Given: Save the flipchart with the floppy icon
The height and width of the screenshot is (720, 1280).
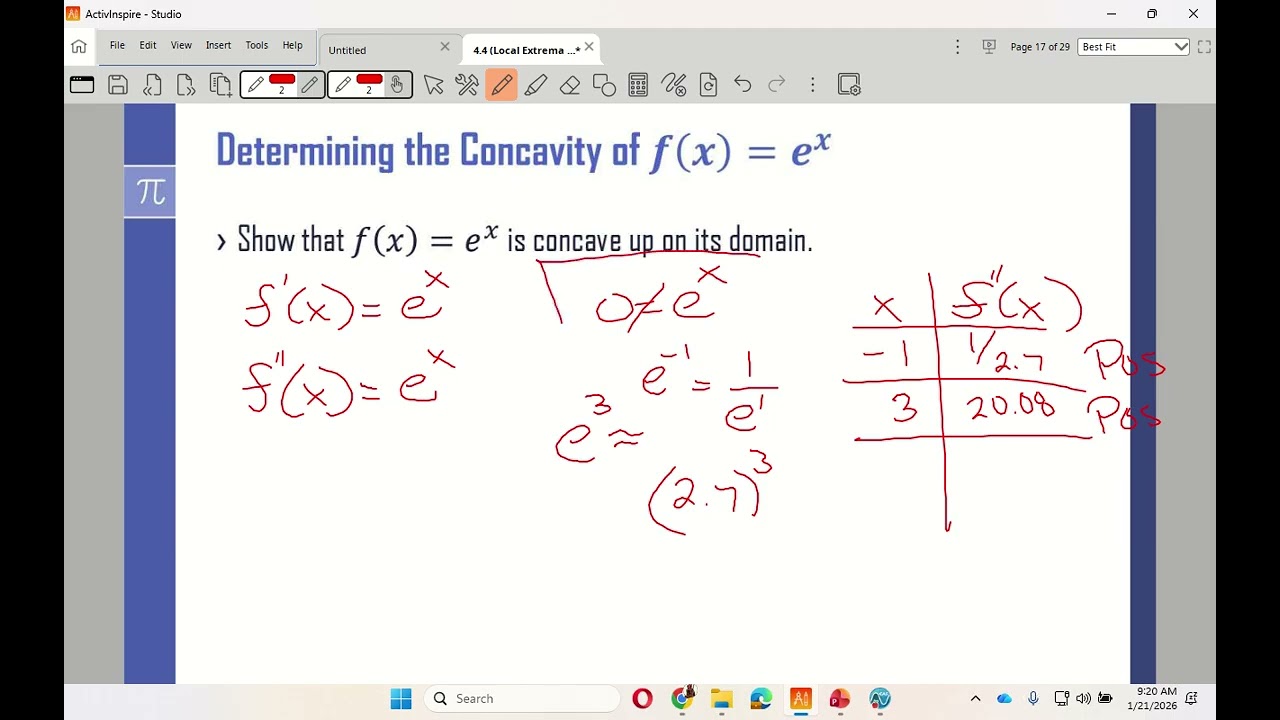Looking at the screenshot, I should click(x=118, y=85).
